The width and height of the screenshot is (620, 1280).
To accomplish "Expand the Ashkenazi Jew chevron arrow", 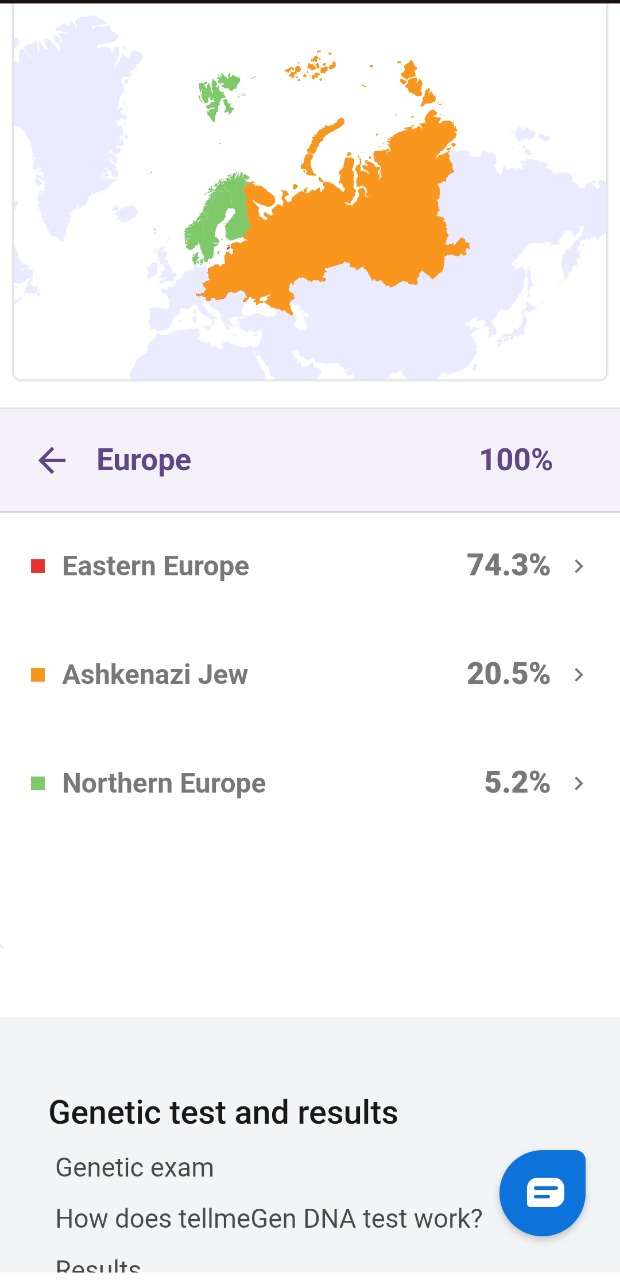I will point(579,675).
